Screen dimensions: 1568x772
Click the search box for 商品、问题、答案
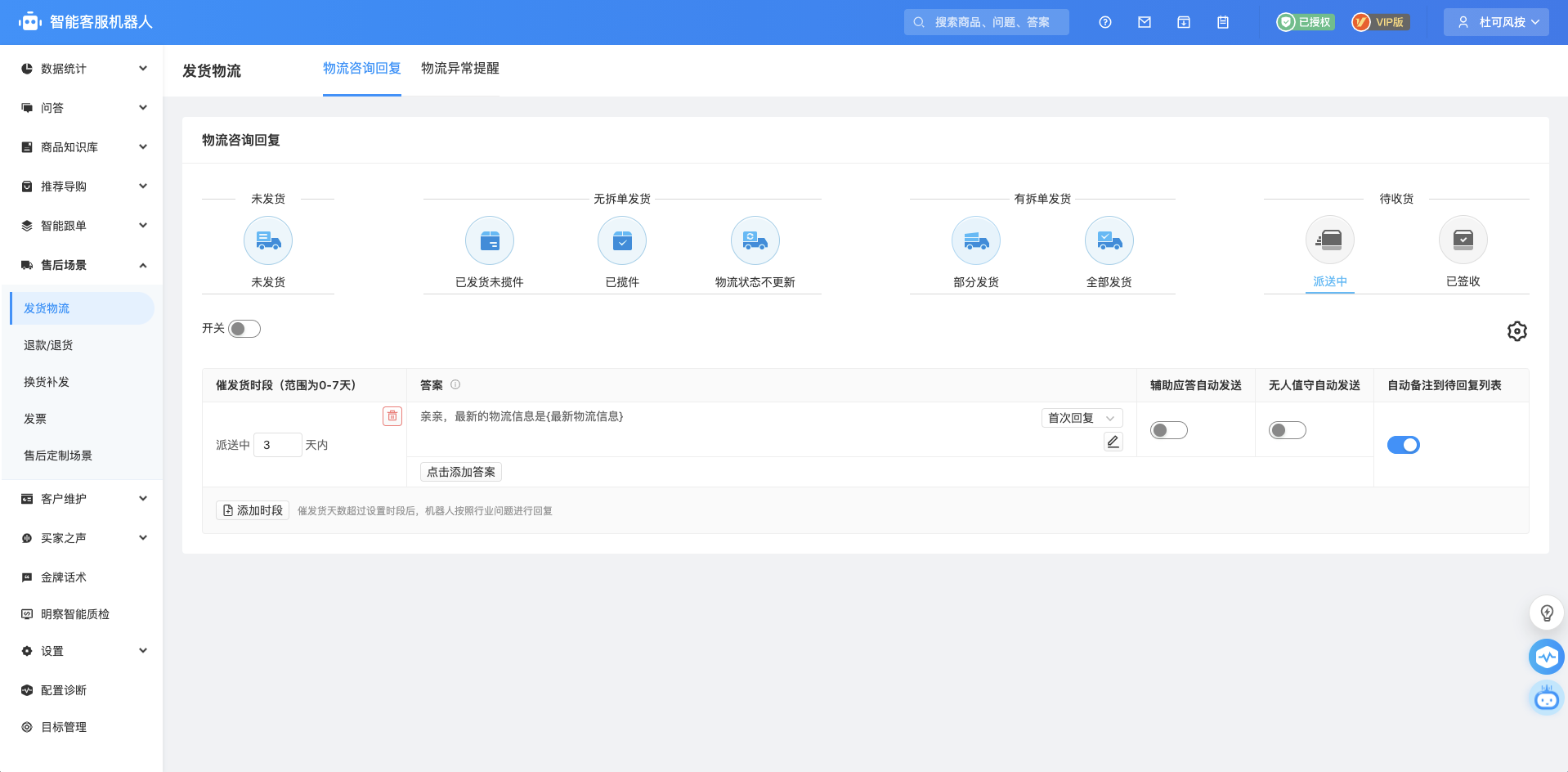(x=987, y=22)
